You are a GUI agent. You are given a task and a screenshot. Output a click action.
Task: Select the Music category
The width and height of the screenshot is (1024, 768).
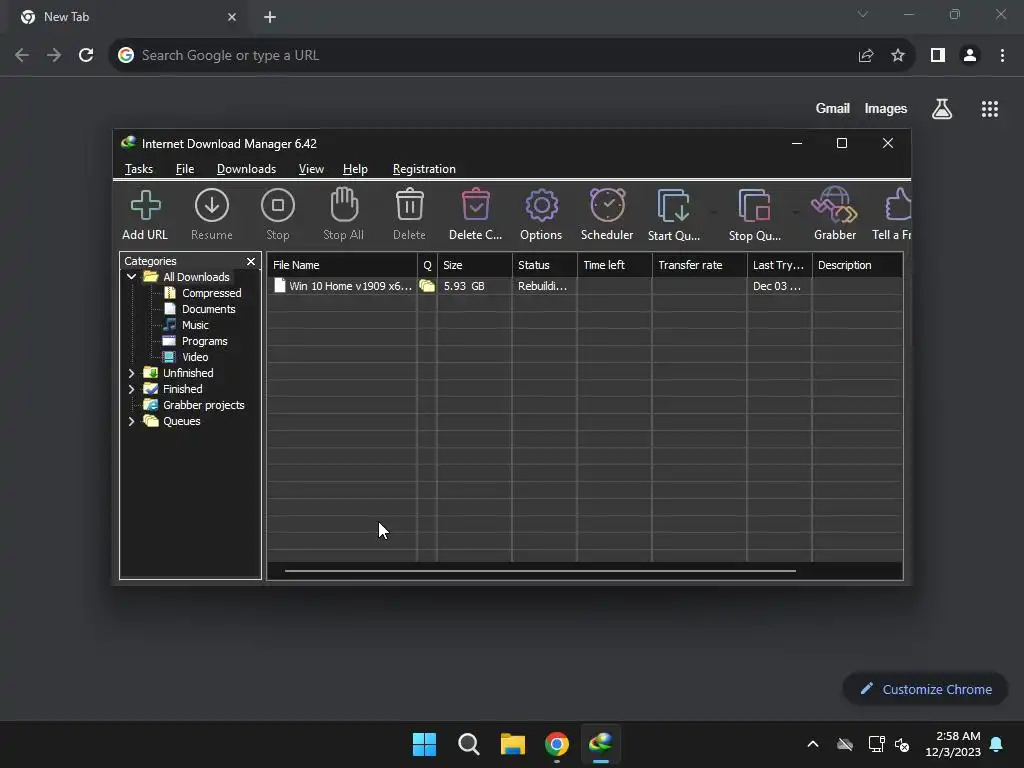tap(195, 325)
